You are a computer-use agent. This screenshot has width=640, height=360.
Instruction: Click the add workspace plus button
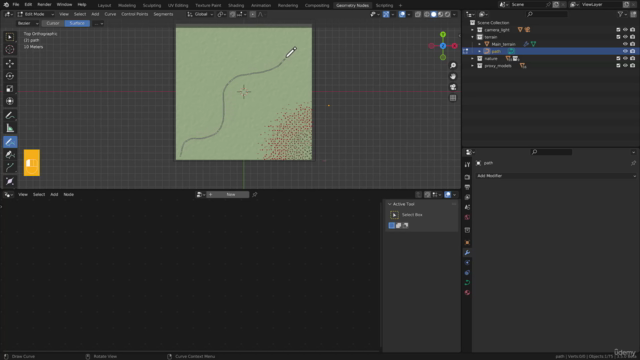(x=400, y=5)
